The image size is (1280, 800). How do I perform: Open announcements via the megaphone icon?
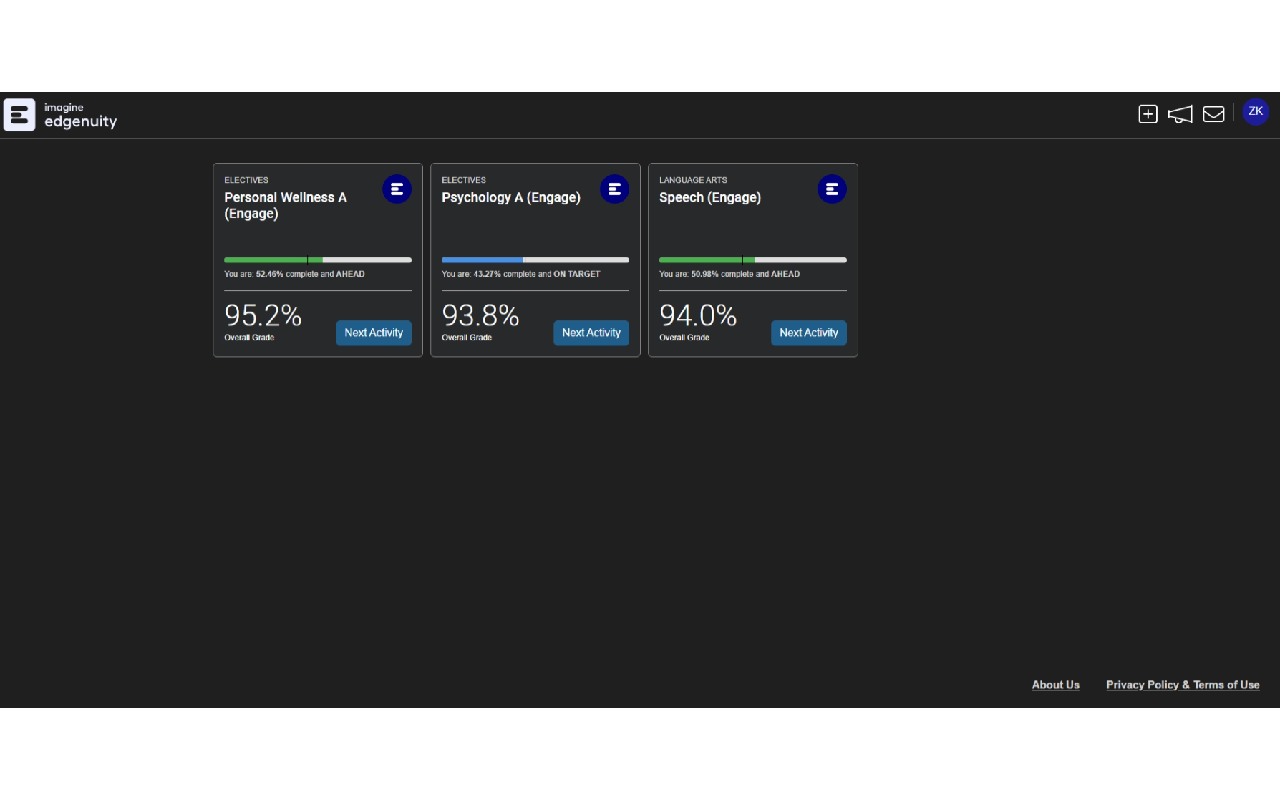(x=1180, y=114)
